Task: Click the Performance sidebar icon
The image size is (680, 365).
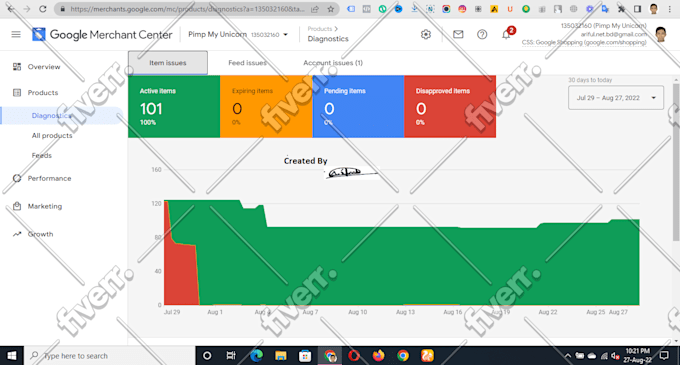Action: point(17,178)
